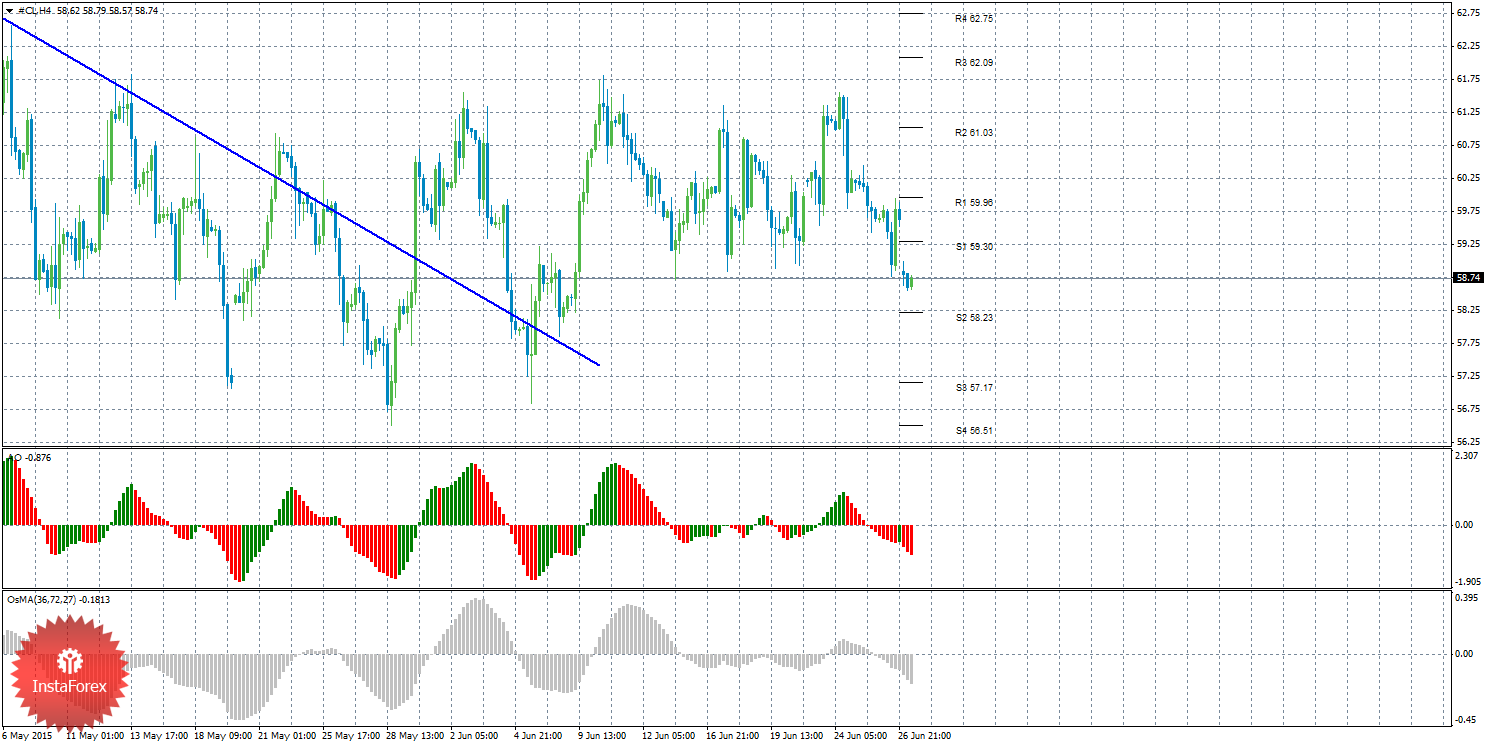1491x744 pixels.
Task: Open the chart menu arrow beside #CL,H4
Action: pyautogui.click(x=9, y=10)
